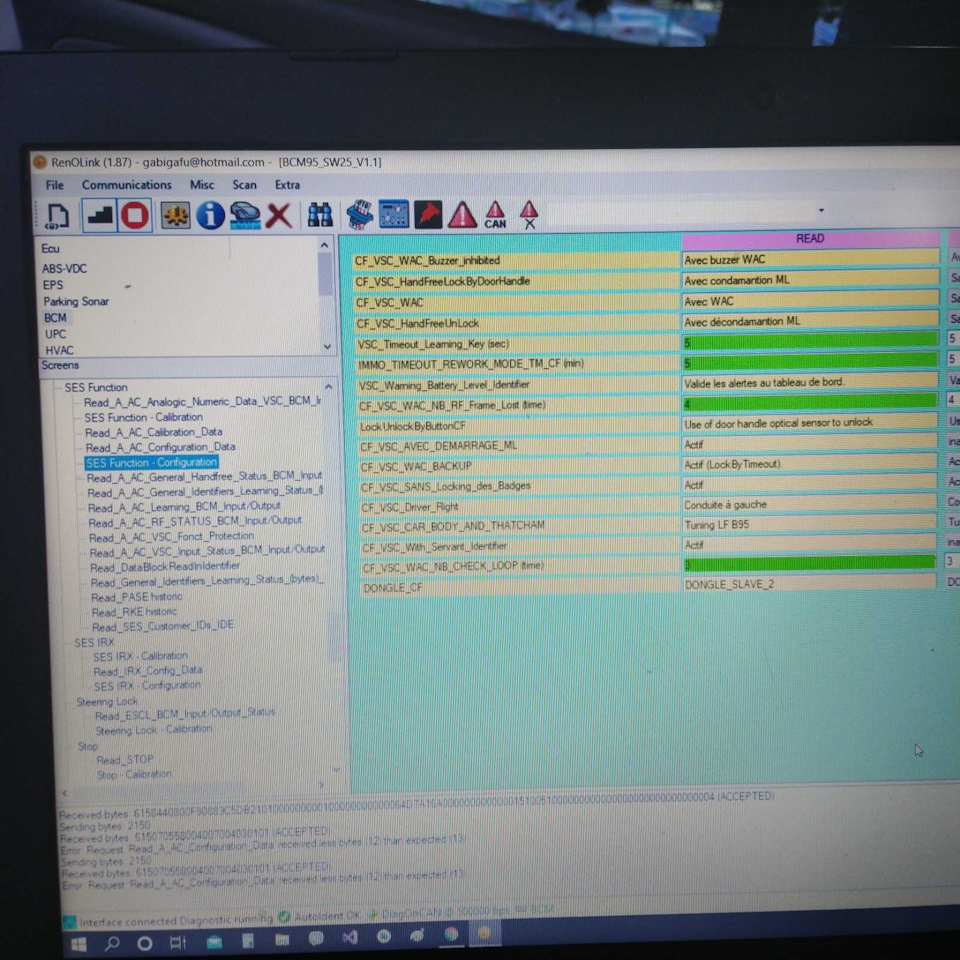The image size is (960, 960).
Task: Click the new document toolbar icon
Action: point(58,216)
